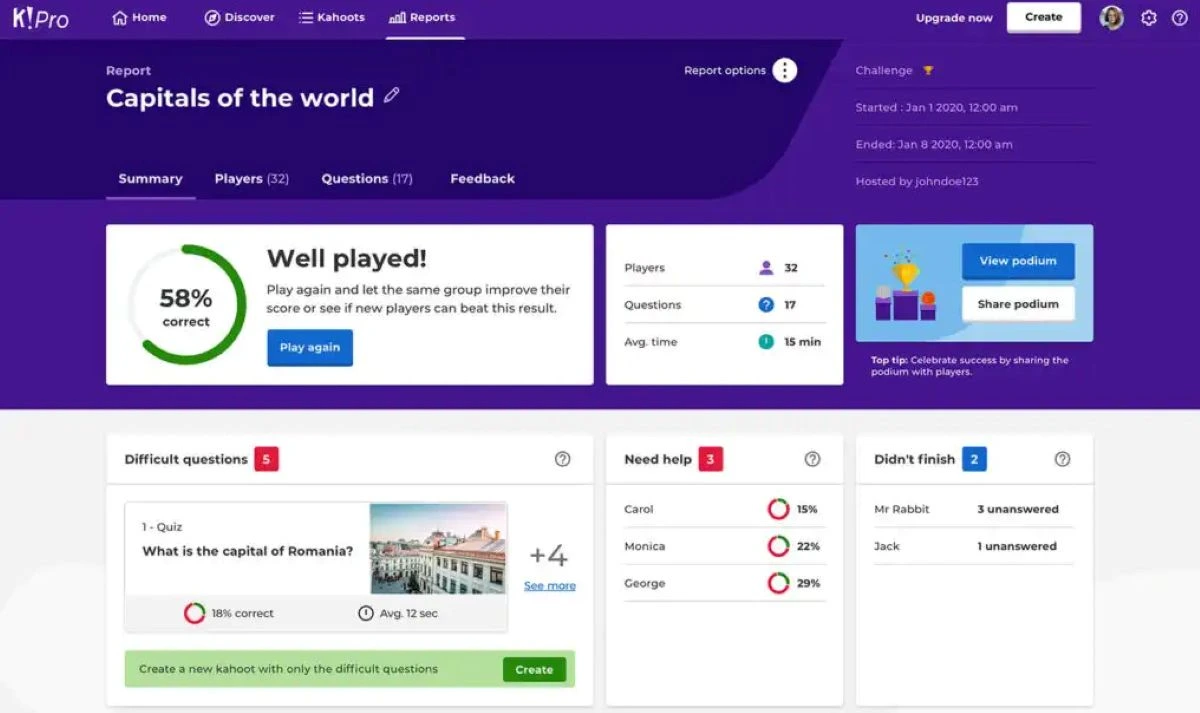
Task: Switch to the Players tab
Action: point(251,179)
